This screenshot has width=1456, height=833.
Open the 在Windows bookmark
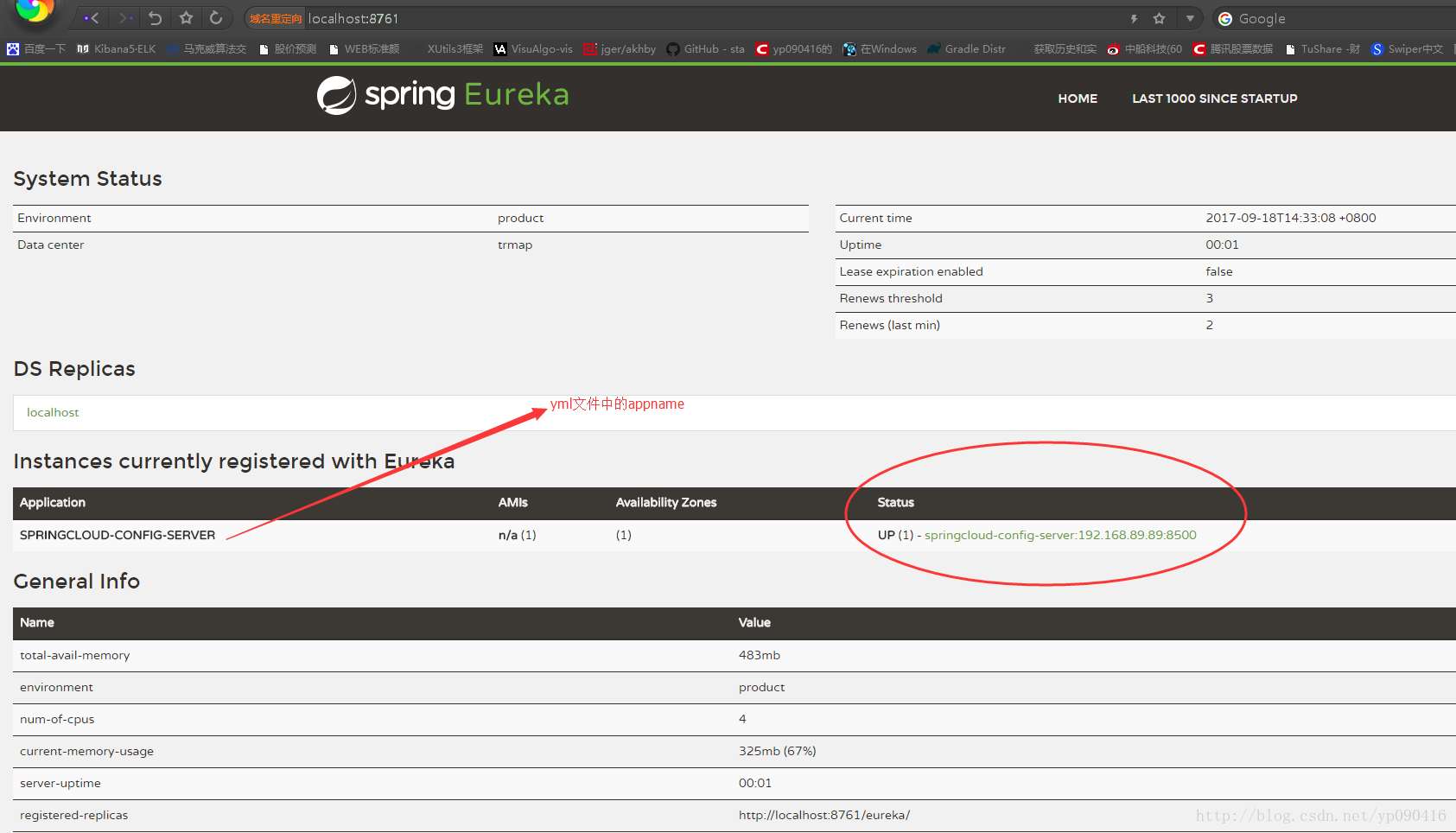point(880,49)
